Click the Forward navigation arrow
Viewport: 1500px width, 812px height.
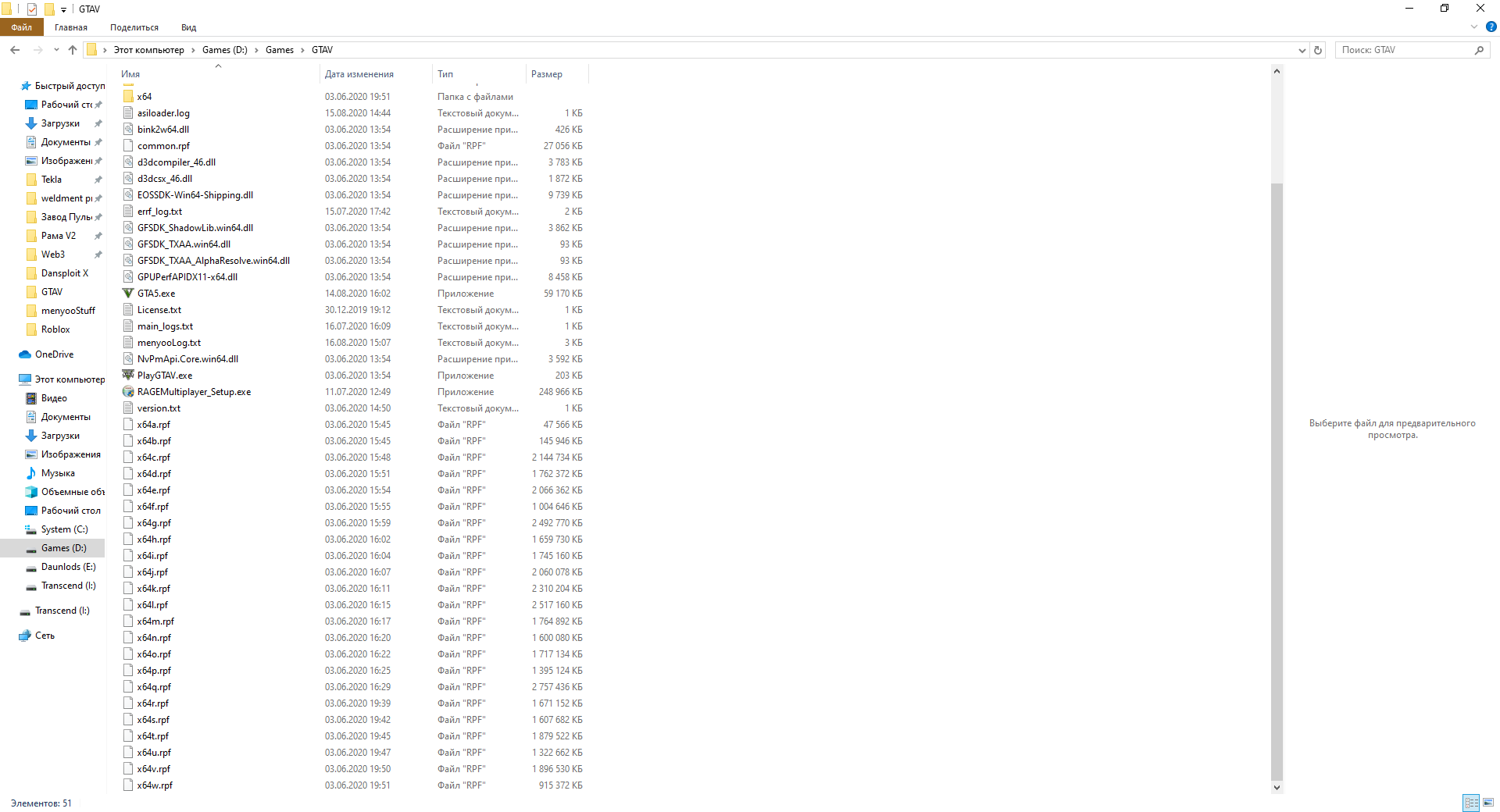(x=37, y=50)
